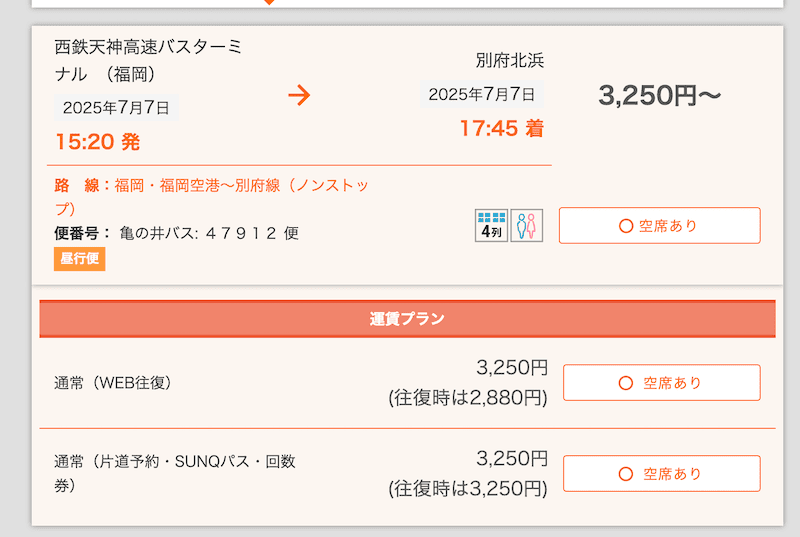Click the men/women restroom icon
The width and height of the screenshot is (800, 537).
point(527,225)
